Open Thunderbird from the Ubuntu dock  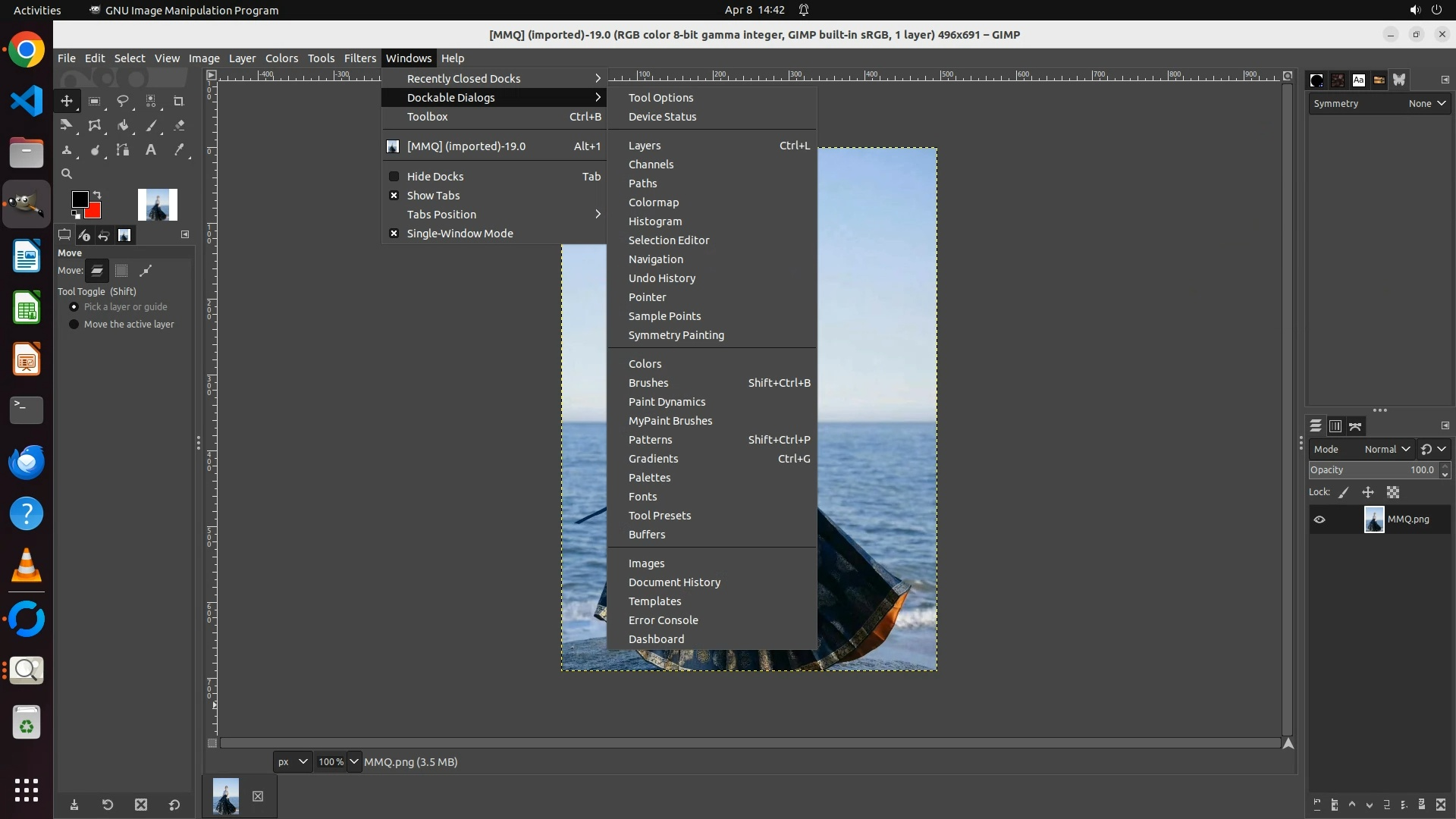click(27, 462)
